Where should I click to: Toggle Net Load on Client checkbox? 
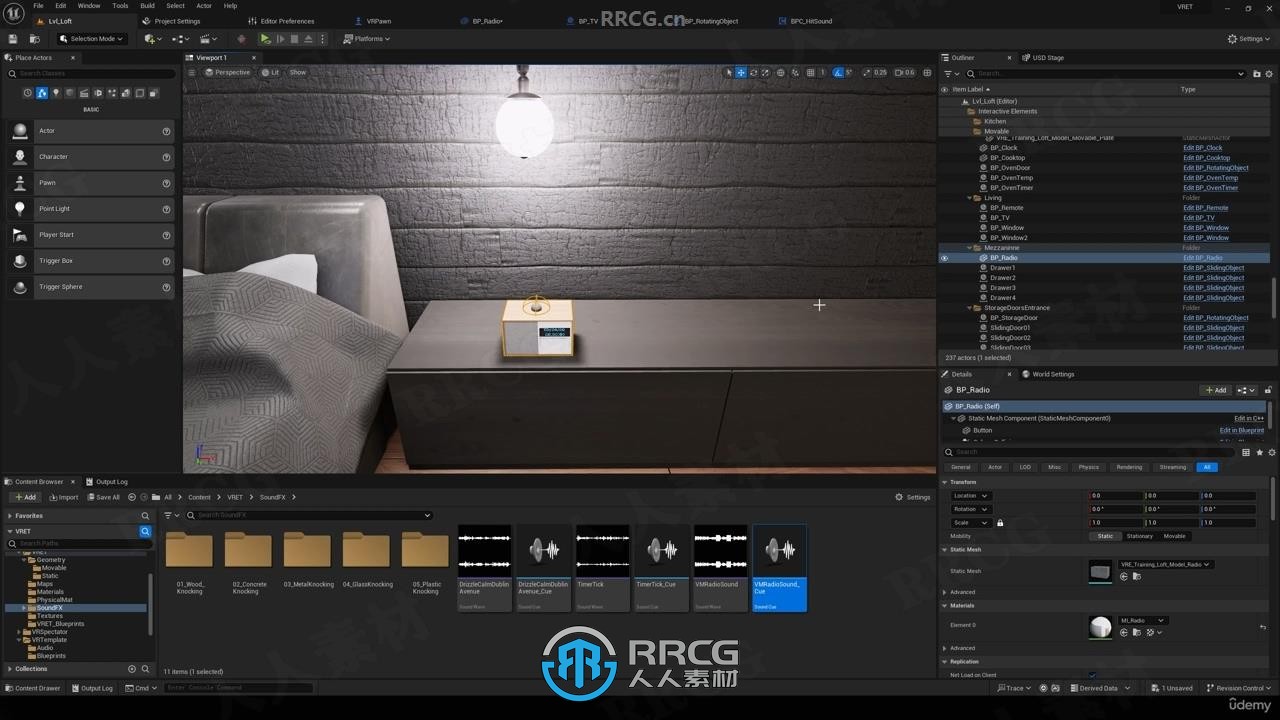click(x=1092, y=675)
